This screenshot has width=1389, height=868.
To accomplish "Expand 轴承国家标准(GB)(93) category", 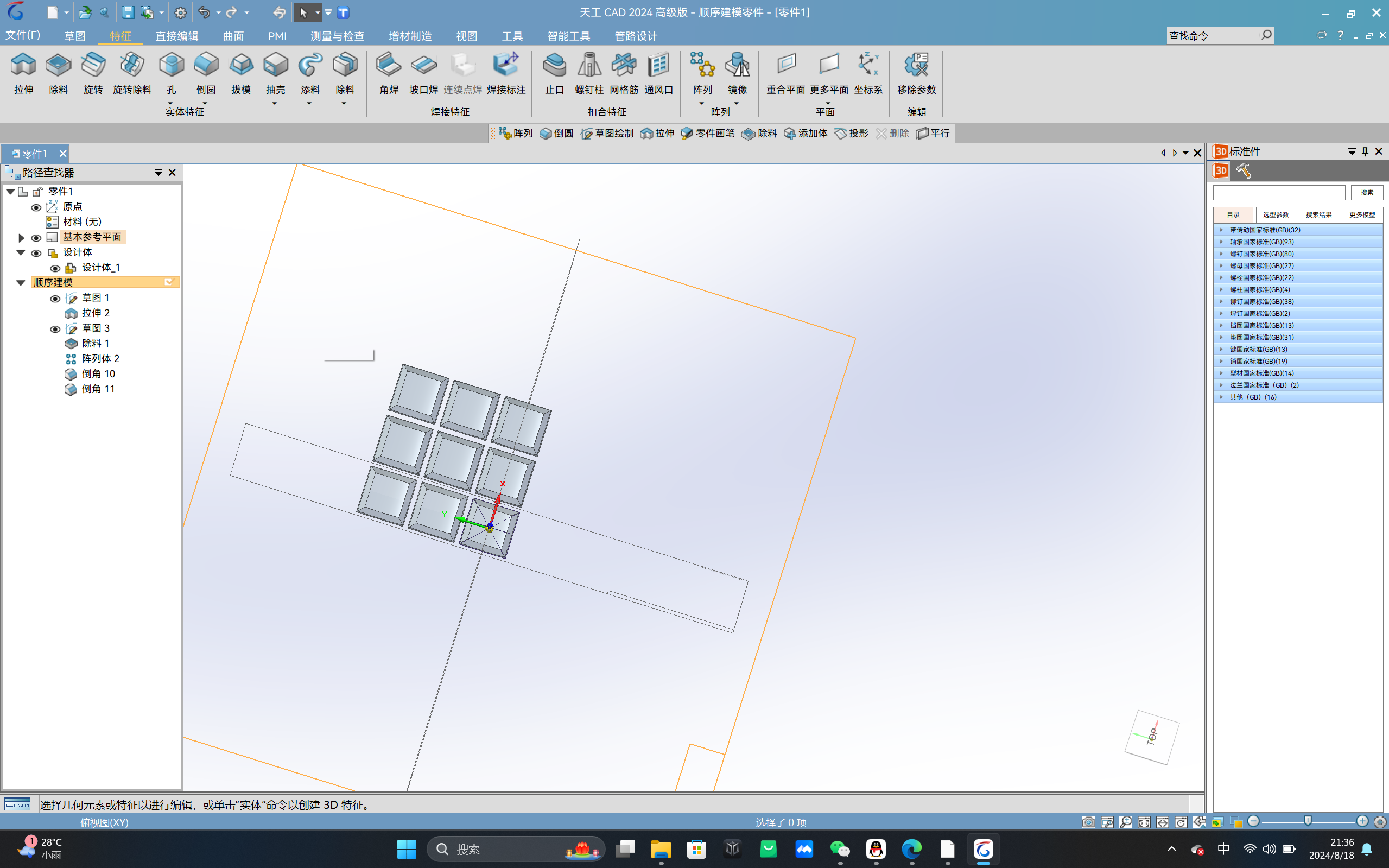I will coord(1221,242).
